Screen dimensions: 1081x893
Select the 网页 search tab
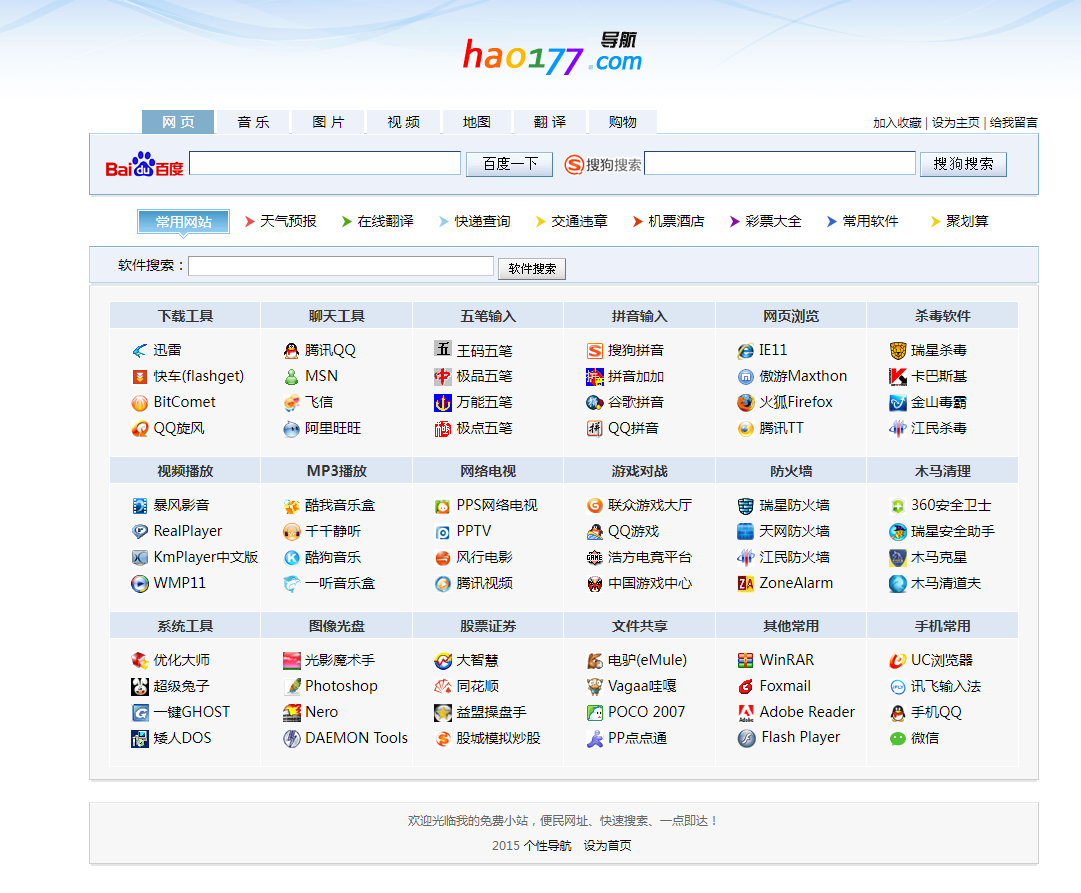tap(178, 122)
